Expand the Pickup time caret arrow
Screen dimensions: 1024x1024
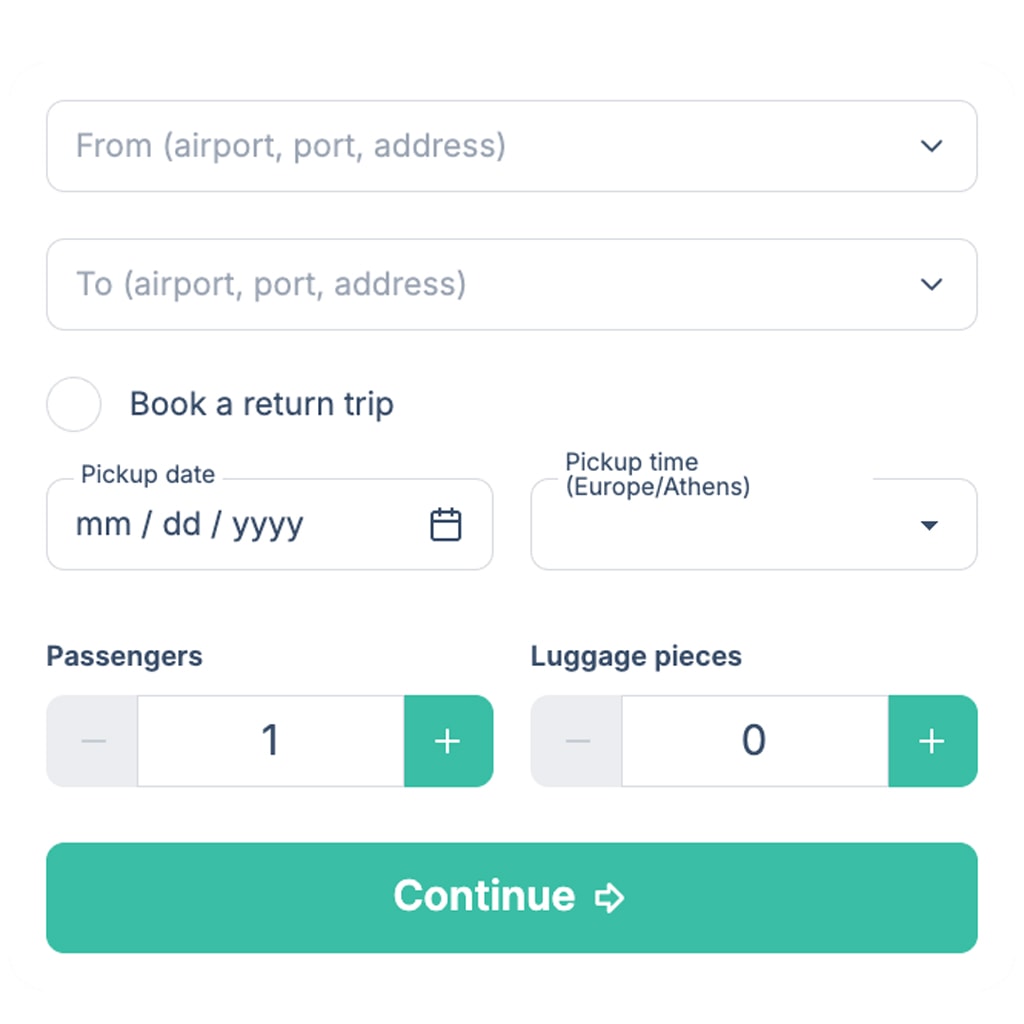tap(929, 525)
